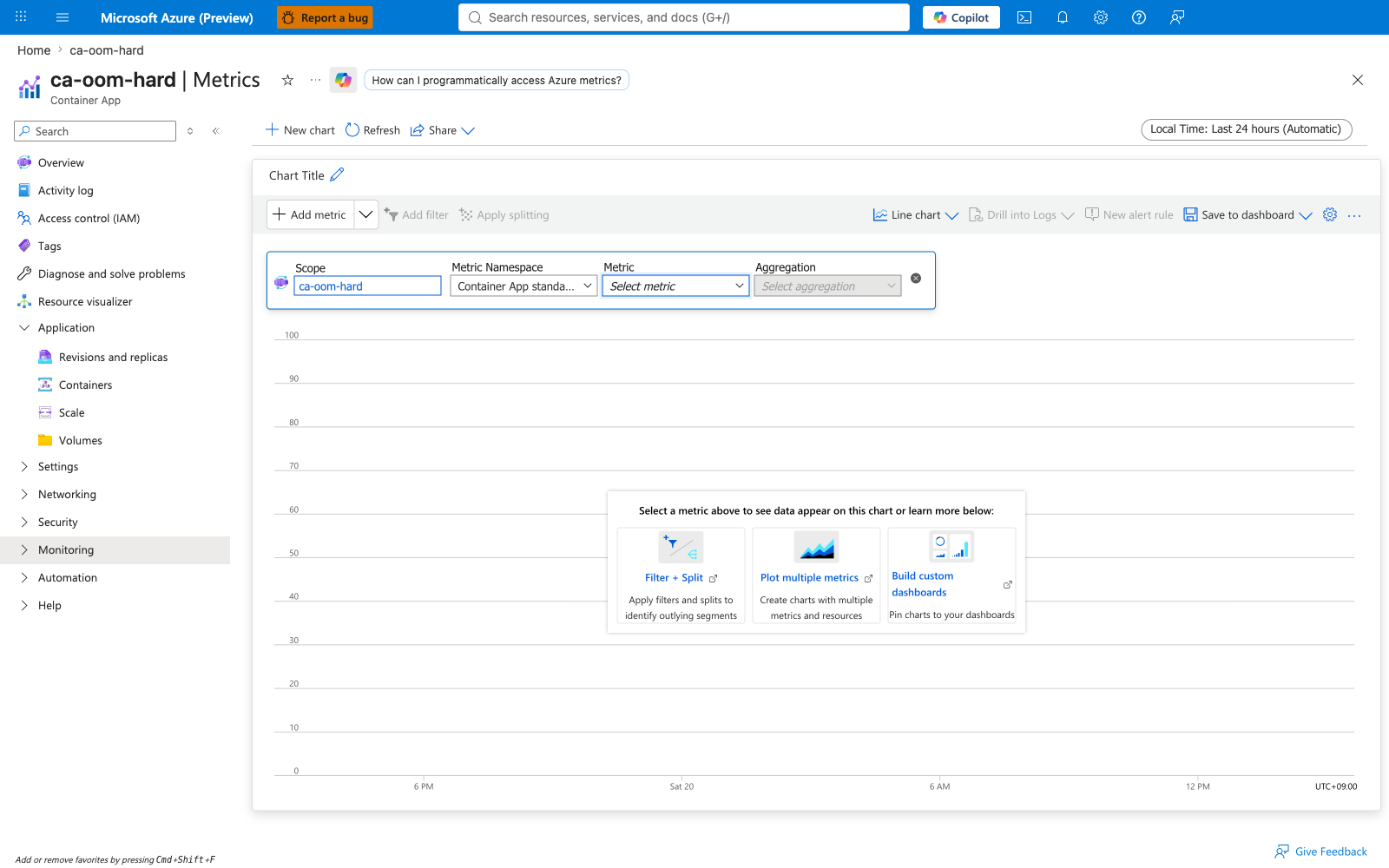Click the Refresh button

[x=372, y=130]
